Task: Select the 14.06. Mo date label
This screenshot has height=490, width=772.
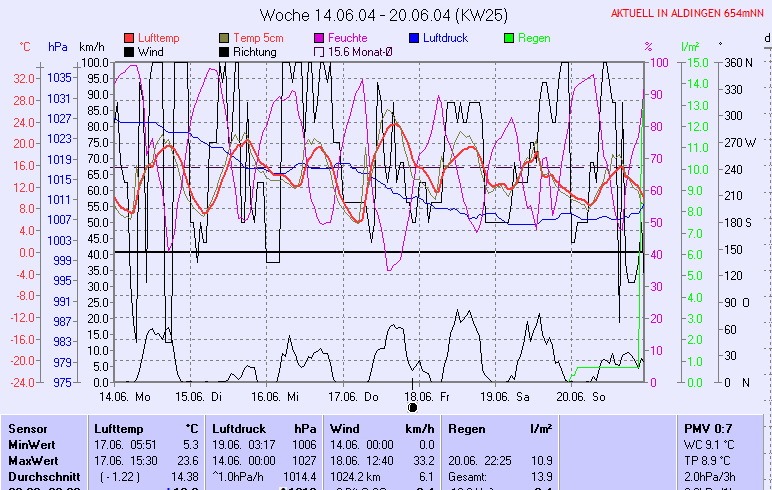Action: click(x=133, y=396)
